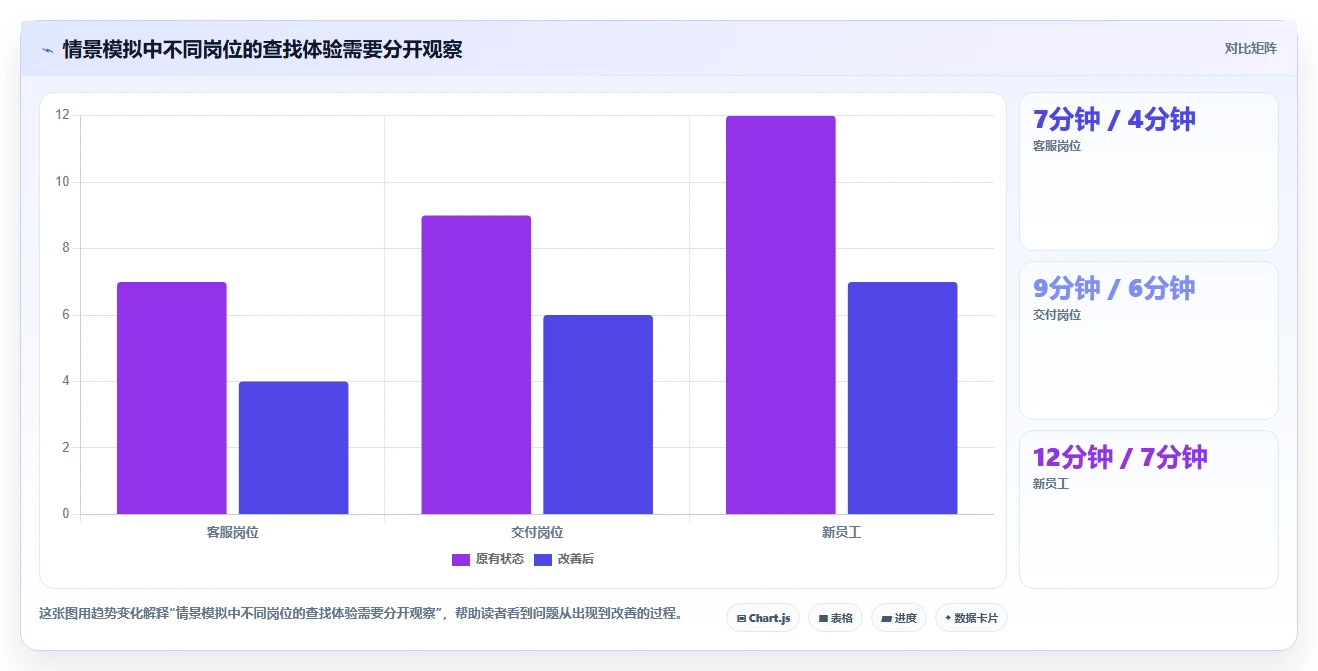Toggle the 原有状态 legend entry
The width and height of the screenshot is (1318, 671).
488,559
